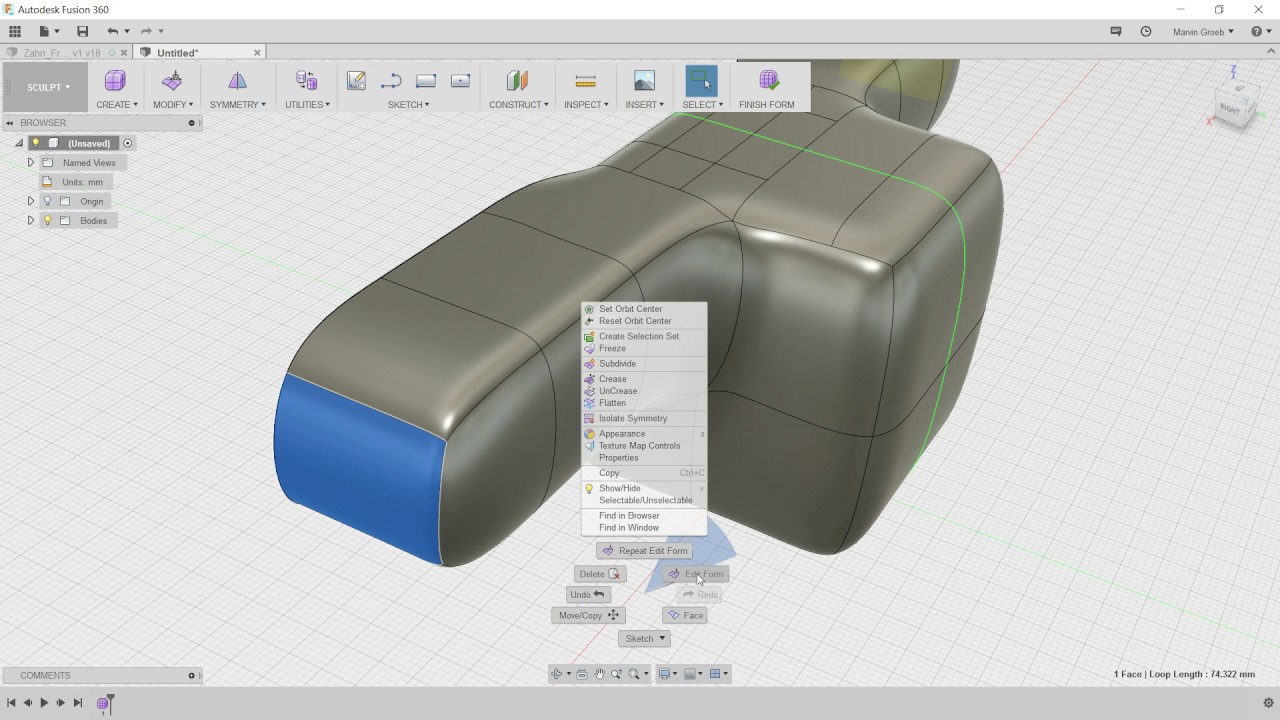Click the Display Settings monitor icon
Viewport: 1280px width, 720px height.
(664, 674)
